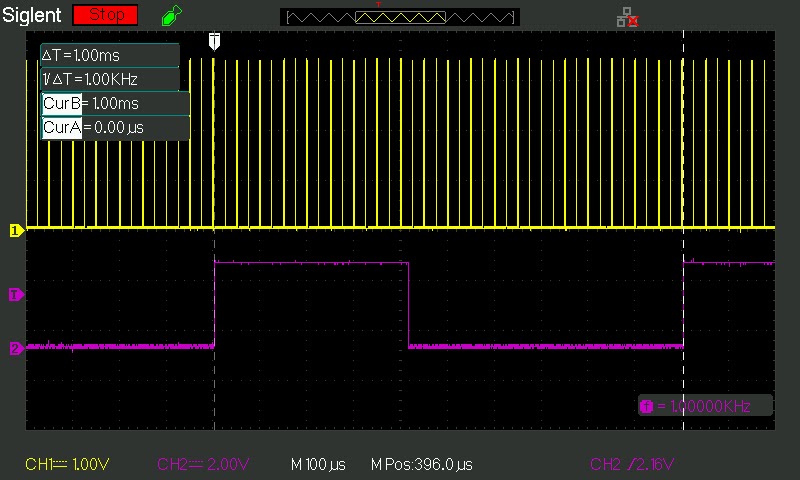Click the network disconnected icon

pyautogui.click(x=628, y=17)
